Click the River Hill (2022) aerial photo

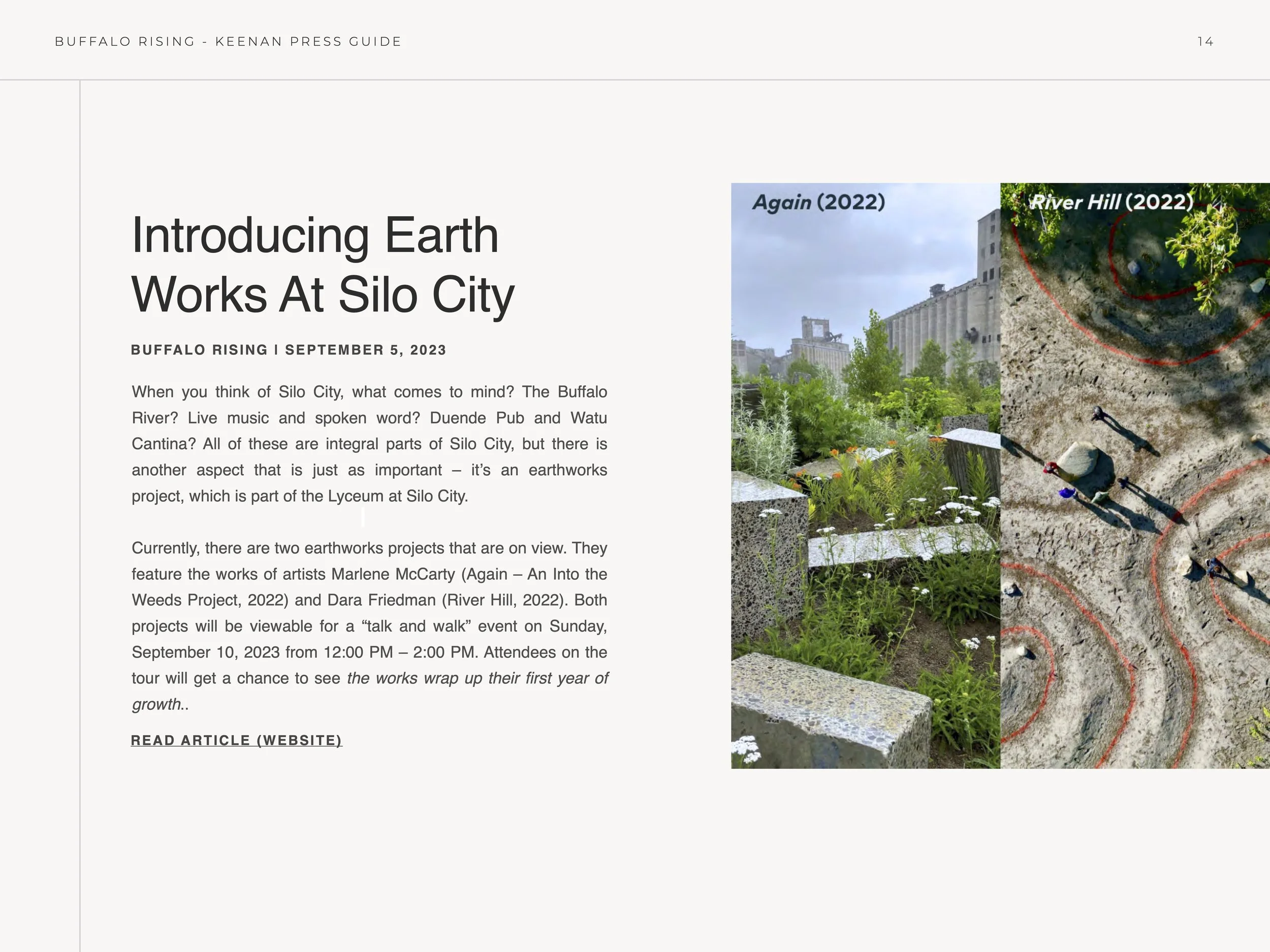1134,516
